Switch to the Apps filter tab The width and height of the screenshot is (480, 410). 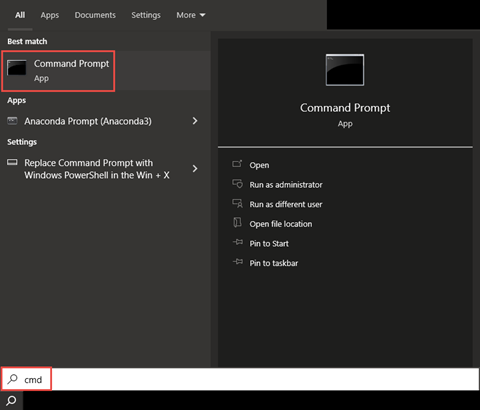pyautogui.click(x=50, y=15)
